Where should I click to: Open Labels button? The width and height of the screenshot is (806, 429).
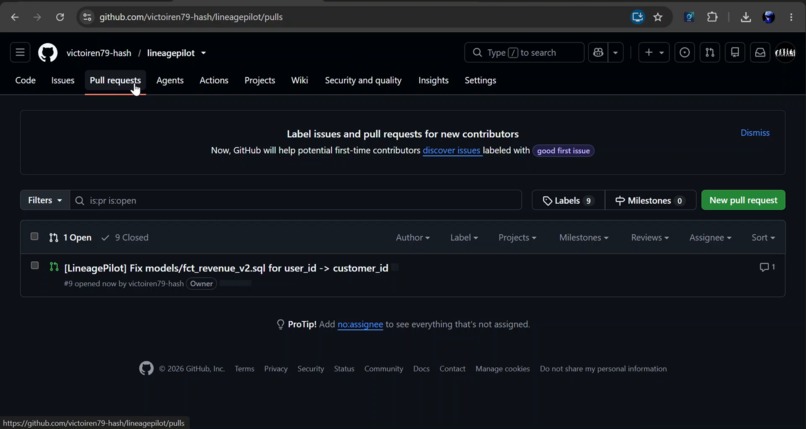[x=569, y=200]
